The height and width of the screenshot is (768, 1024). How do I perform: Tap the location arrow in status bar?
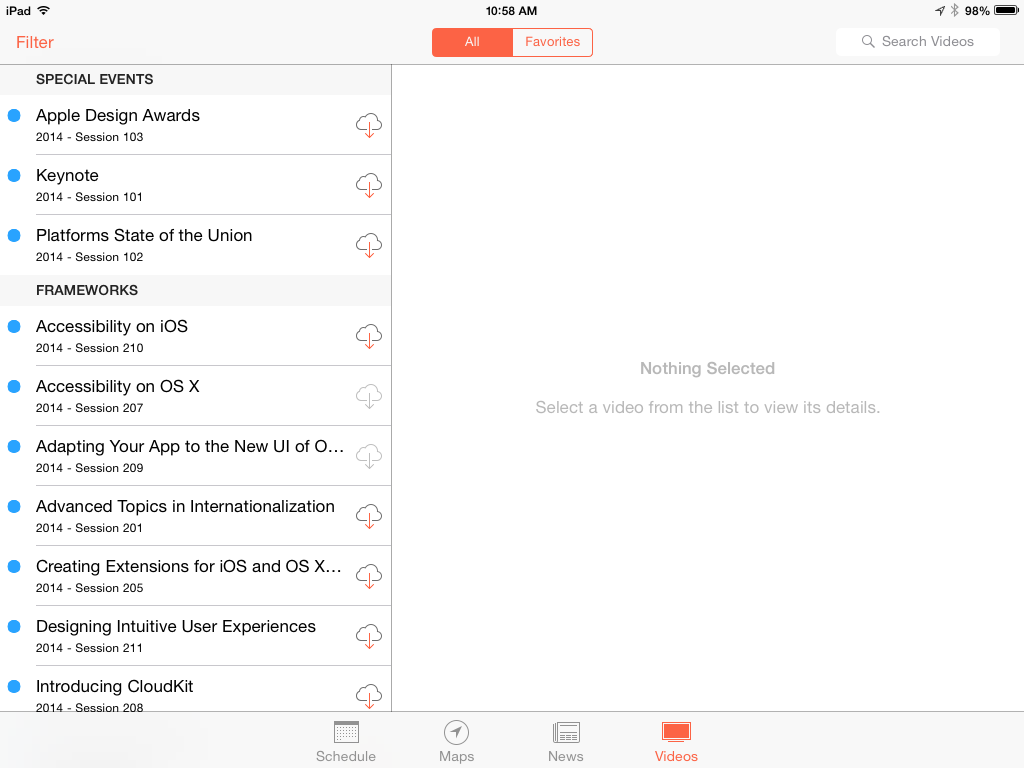(x=940, y=10)
